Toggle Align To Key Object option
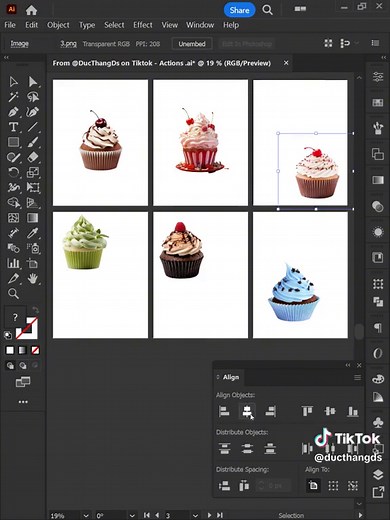The image size is (390, 520). 353,485
